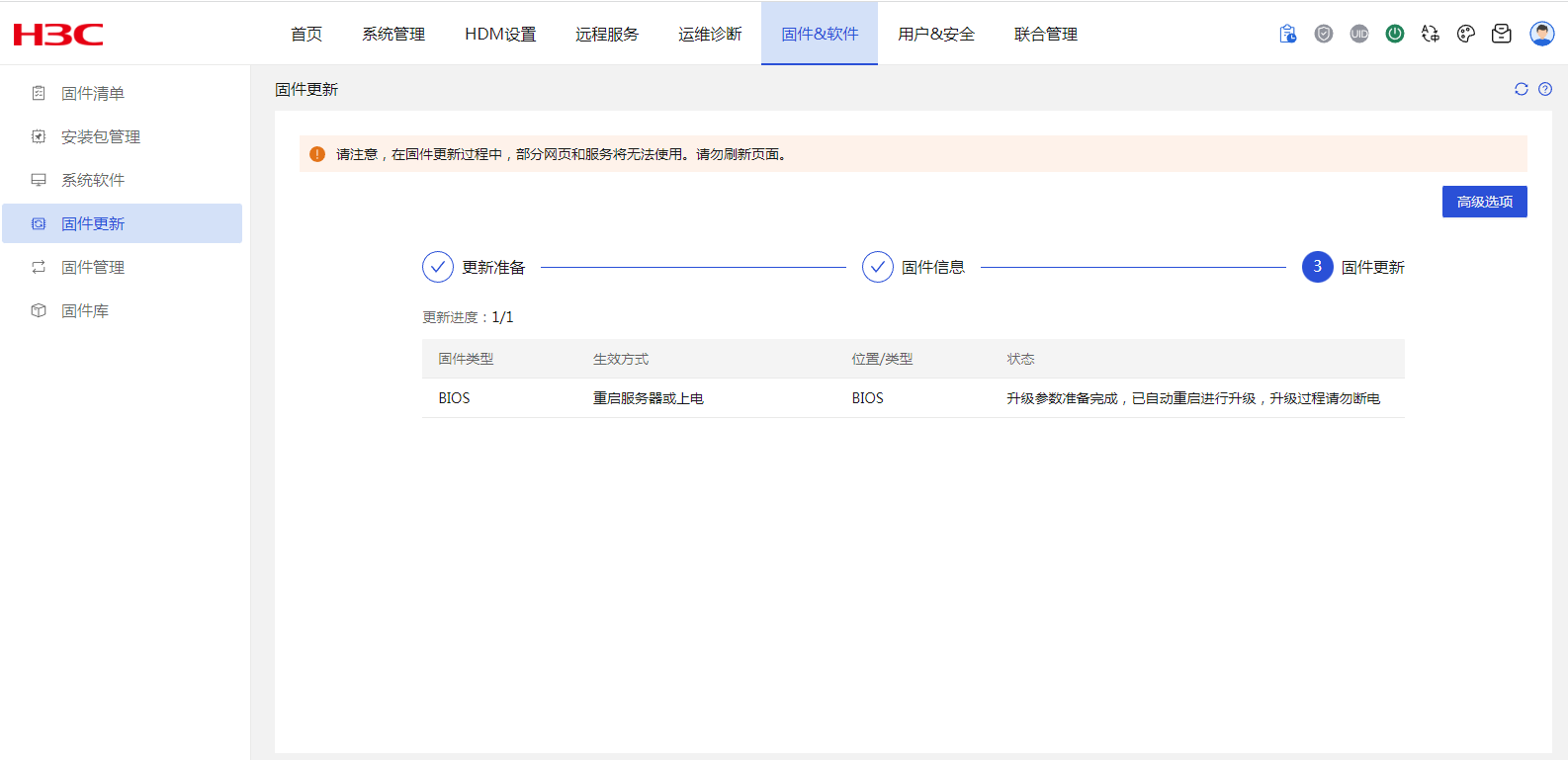Viewport: 1568px width, 760px height.
Task: Select 固件更新 in the sidebar
Action: (x=123, y=223)
